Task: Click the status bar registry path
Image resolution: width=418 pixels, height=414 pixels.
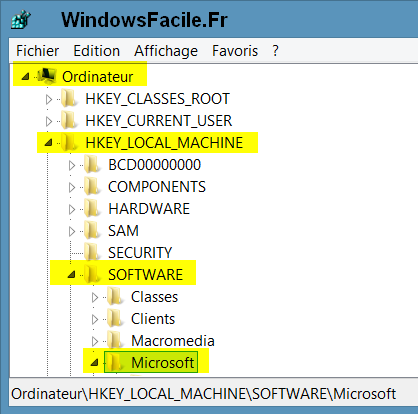Action: (204, 394)
